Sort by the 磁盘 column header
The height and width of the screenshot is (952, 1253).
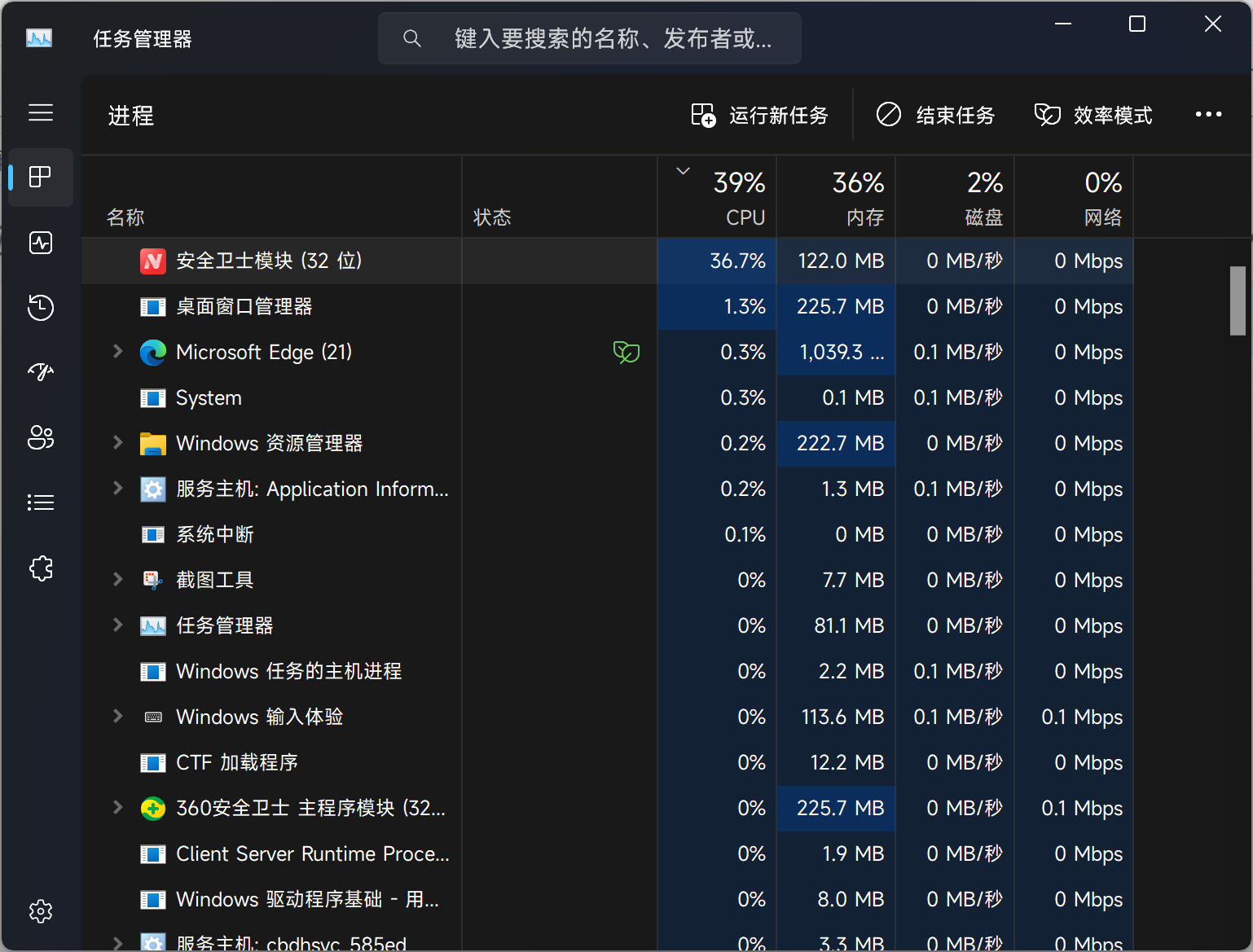tap(955, 197)
